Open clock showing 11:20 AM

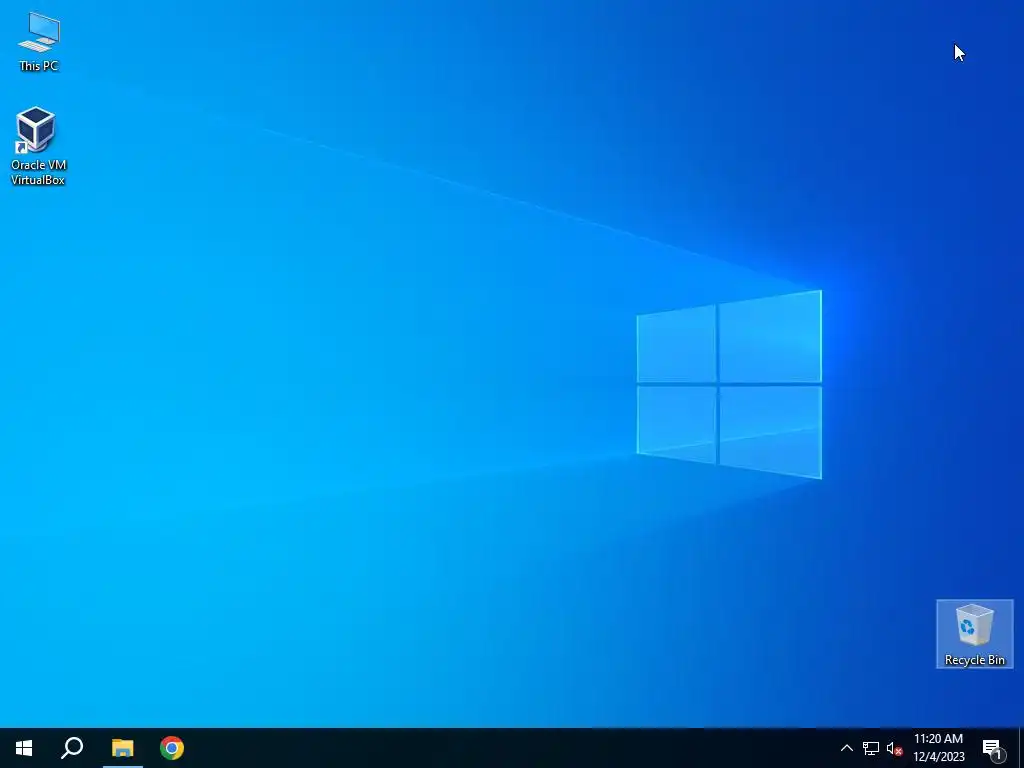click(938, 748)
